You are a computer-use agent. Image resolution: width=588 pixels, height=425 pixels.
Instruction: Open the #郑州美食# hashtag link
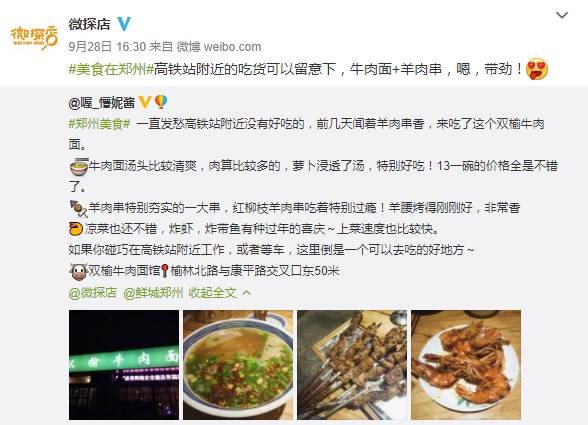point(99,123)
